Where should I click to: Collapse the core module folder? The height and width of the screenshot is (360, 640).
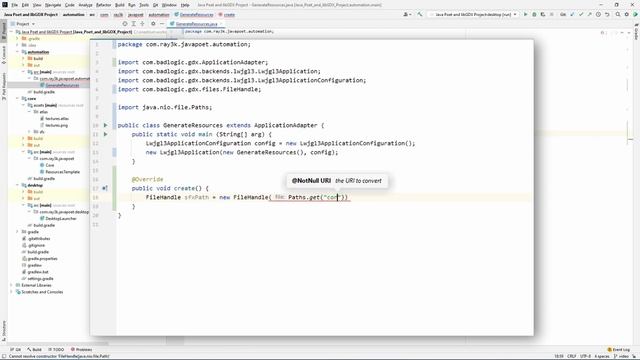coord(18,98)
